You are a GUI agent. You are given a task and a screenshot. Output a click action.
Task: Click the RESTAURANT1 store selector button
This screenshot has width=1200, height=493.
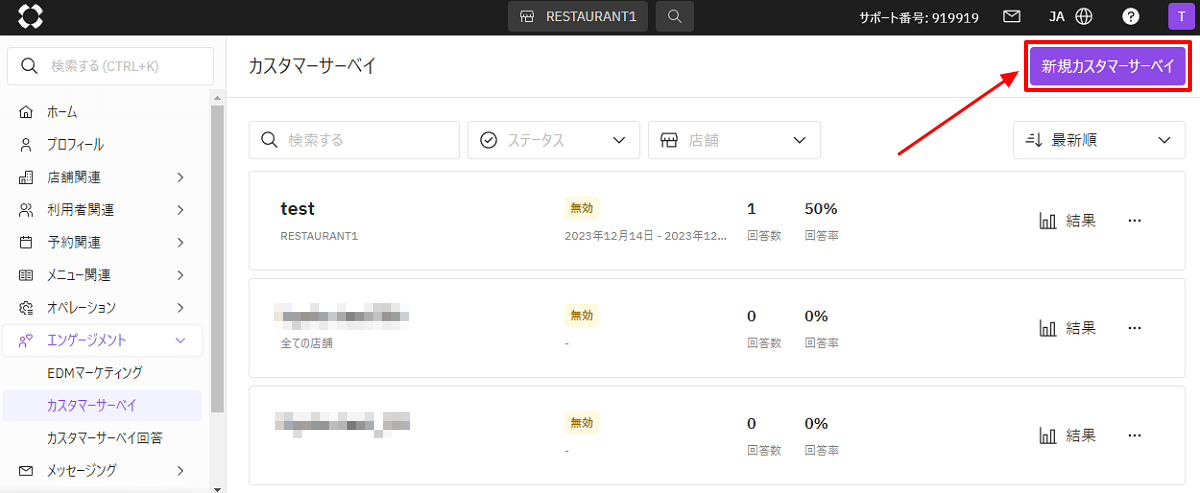pos(578,17)
